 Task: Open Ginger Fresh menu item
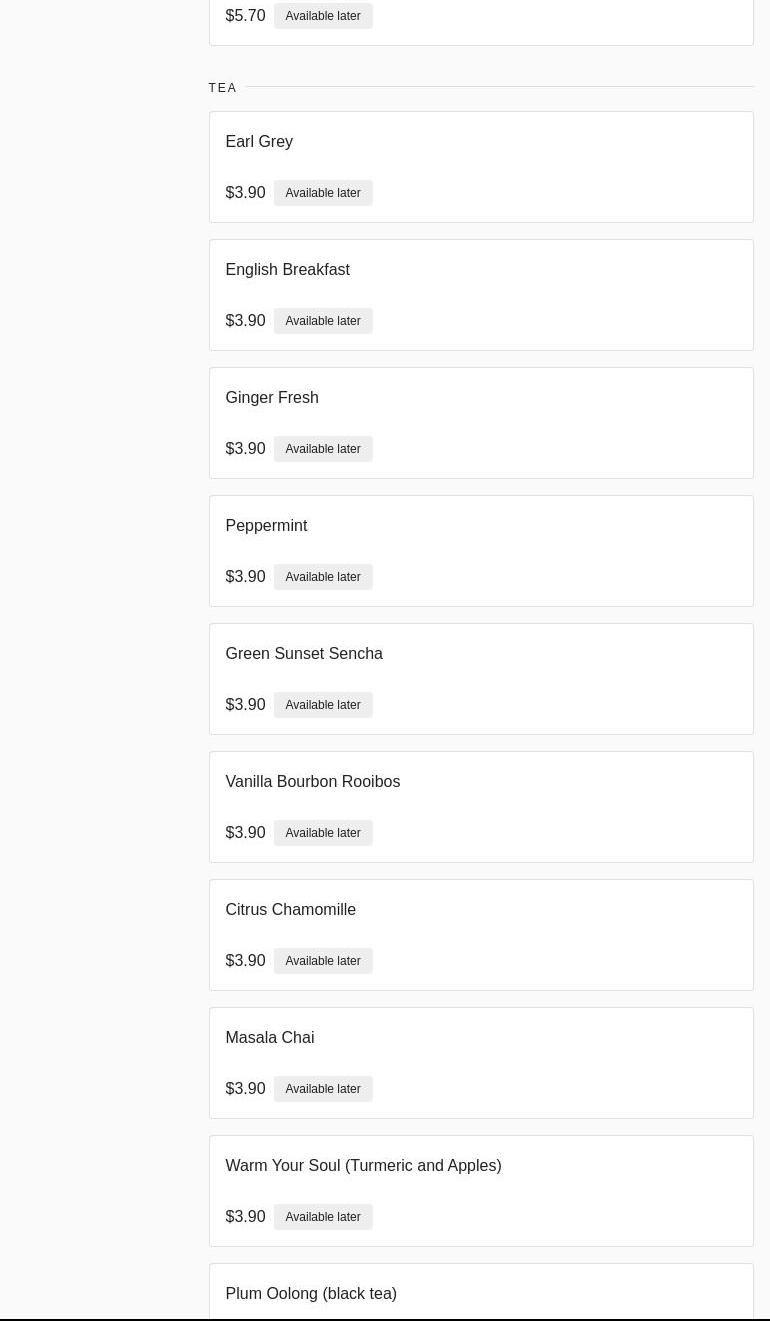coord(272,398)
